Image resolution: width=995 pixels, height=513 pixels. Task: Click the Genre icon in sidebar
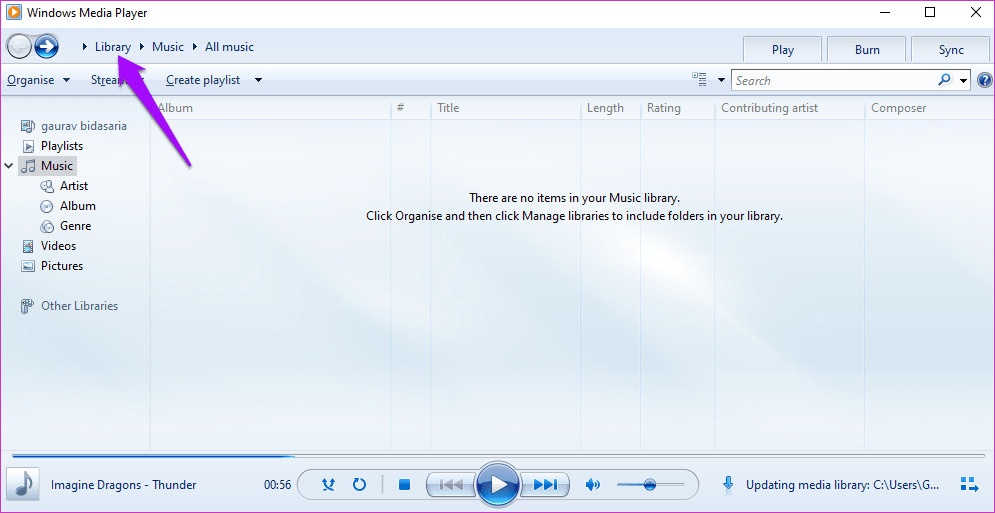(x=47, y=226)
